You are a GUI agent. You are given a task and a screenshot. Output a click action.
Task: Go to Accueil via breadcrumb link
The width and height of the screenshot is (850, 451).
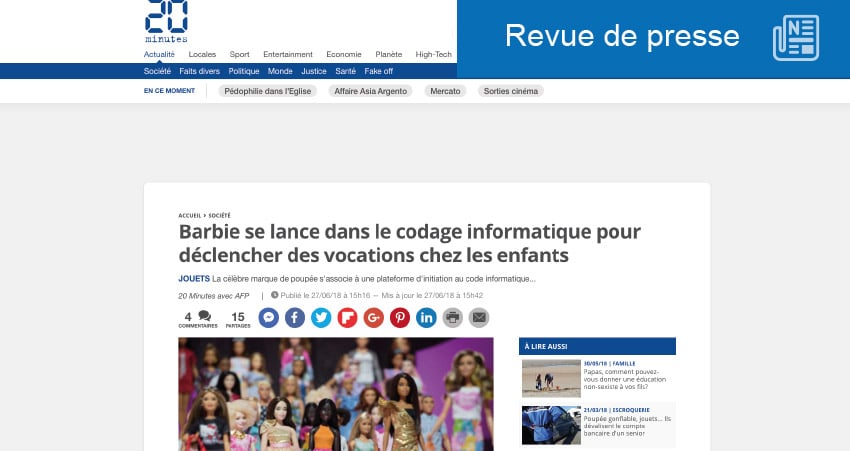pyautogui.click(x=189, y=215)
